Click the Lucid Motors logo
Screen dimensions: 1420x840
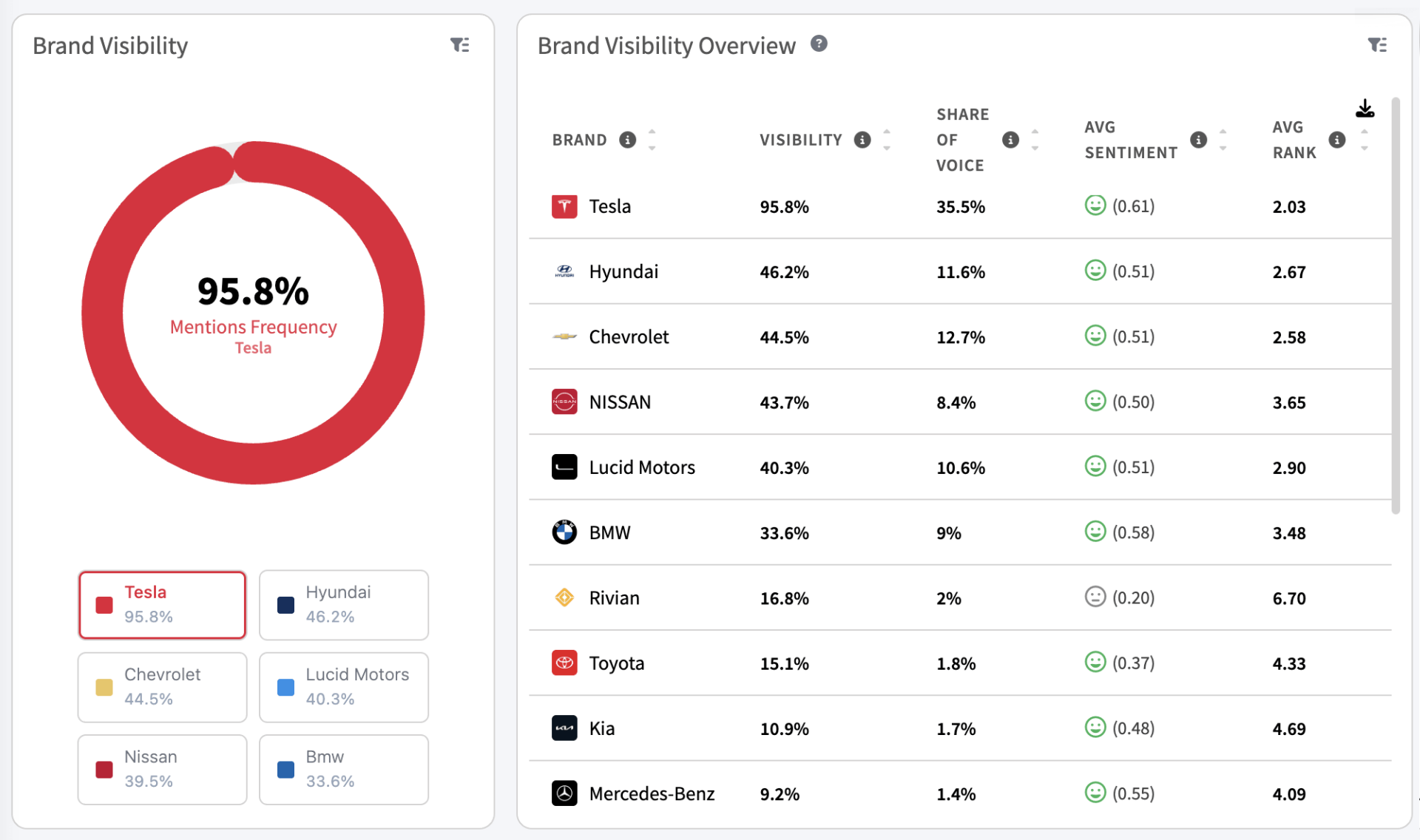tap(564, 467)
